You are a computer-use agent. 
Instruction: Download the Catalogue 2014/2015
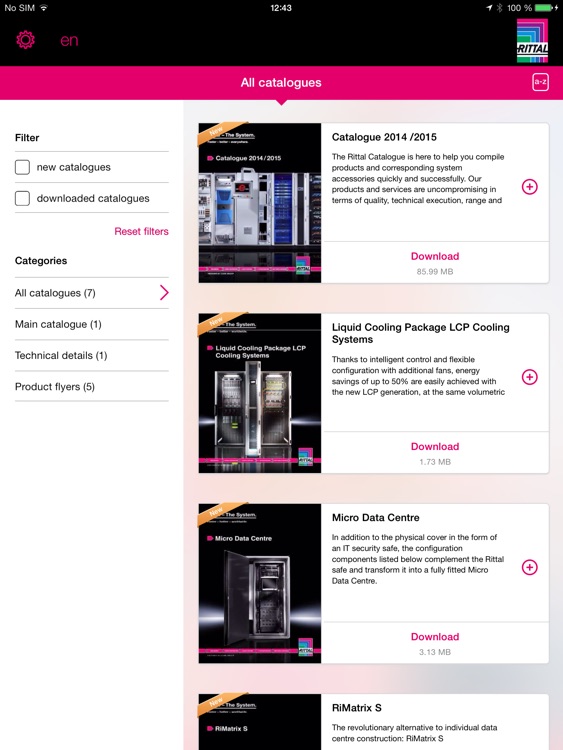435,256
